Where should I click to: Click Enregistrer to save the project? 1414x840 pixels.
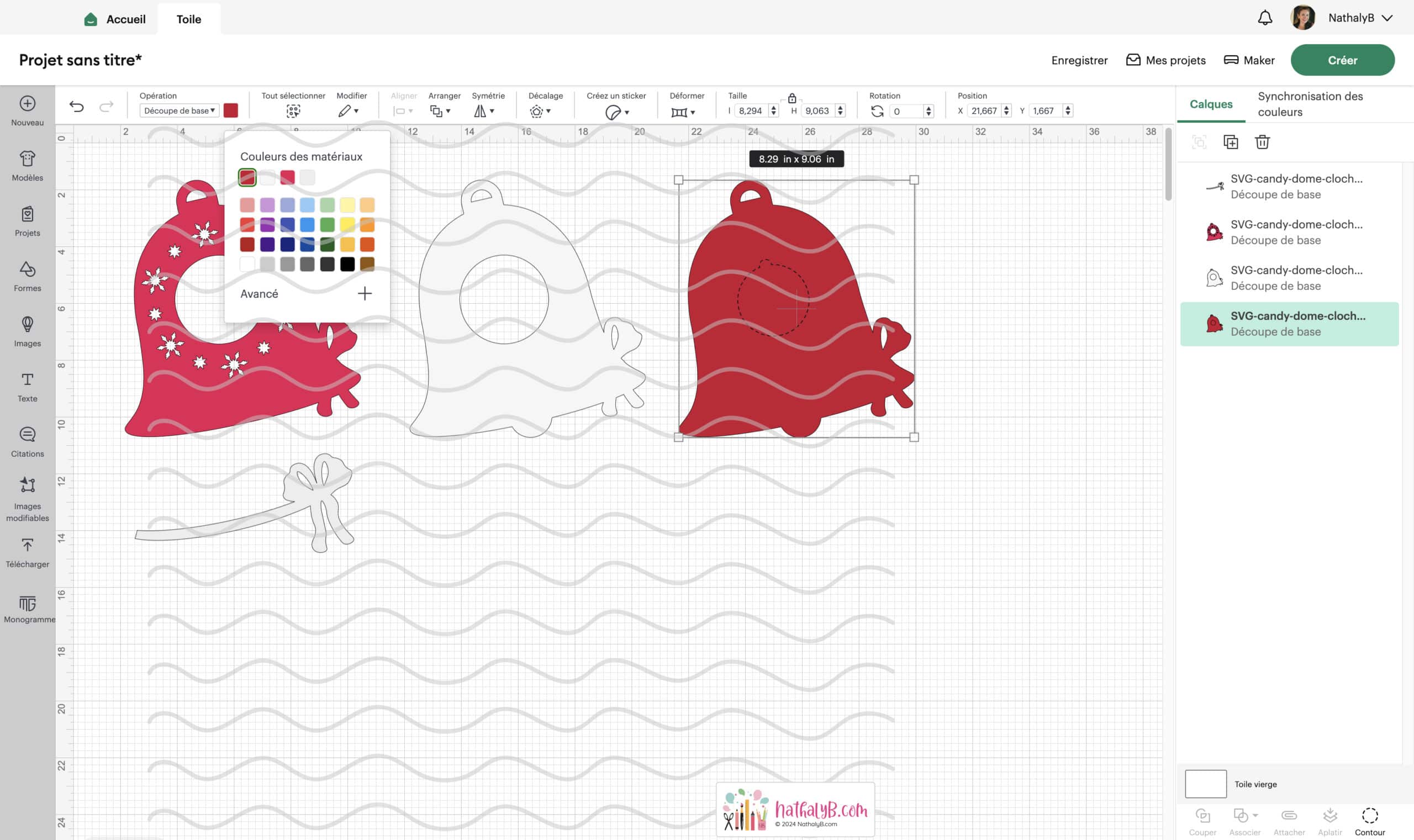pyautogui.click(x=1080, y=60)
